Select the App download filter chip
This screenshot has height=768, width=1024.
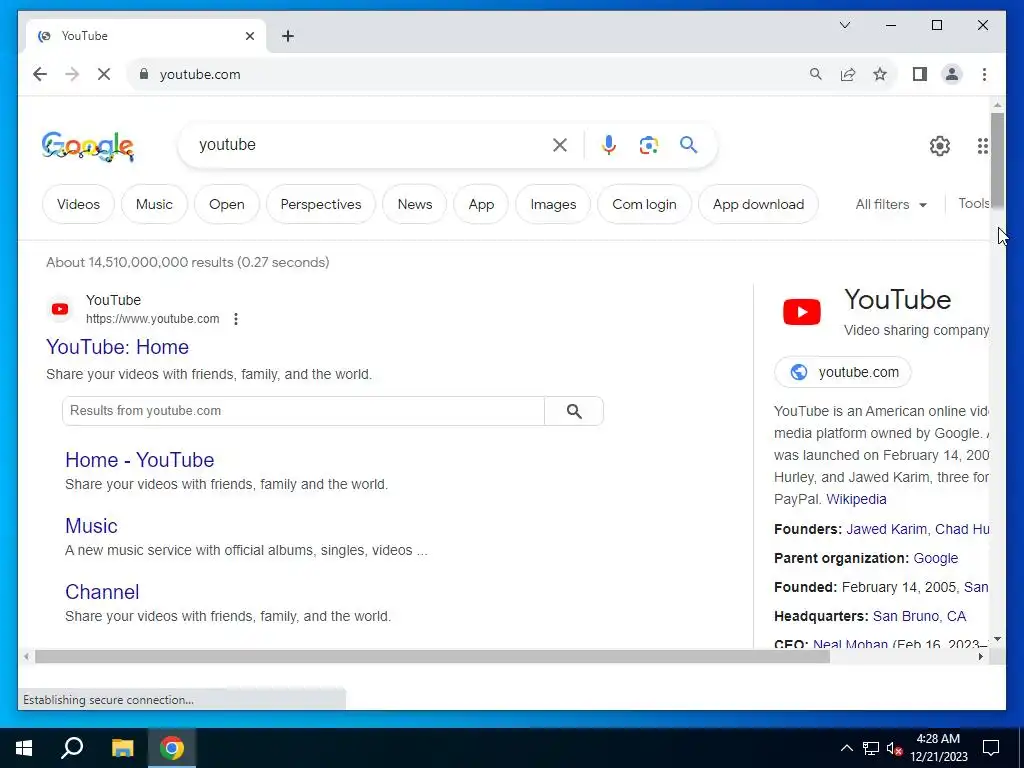point(758,204)
